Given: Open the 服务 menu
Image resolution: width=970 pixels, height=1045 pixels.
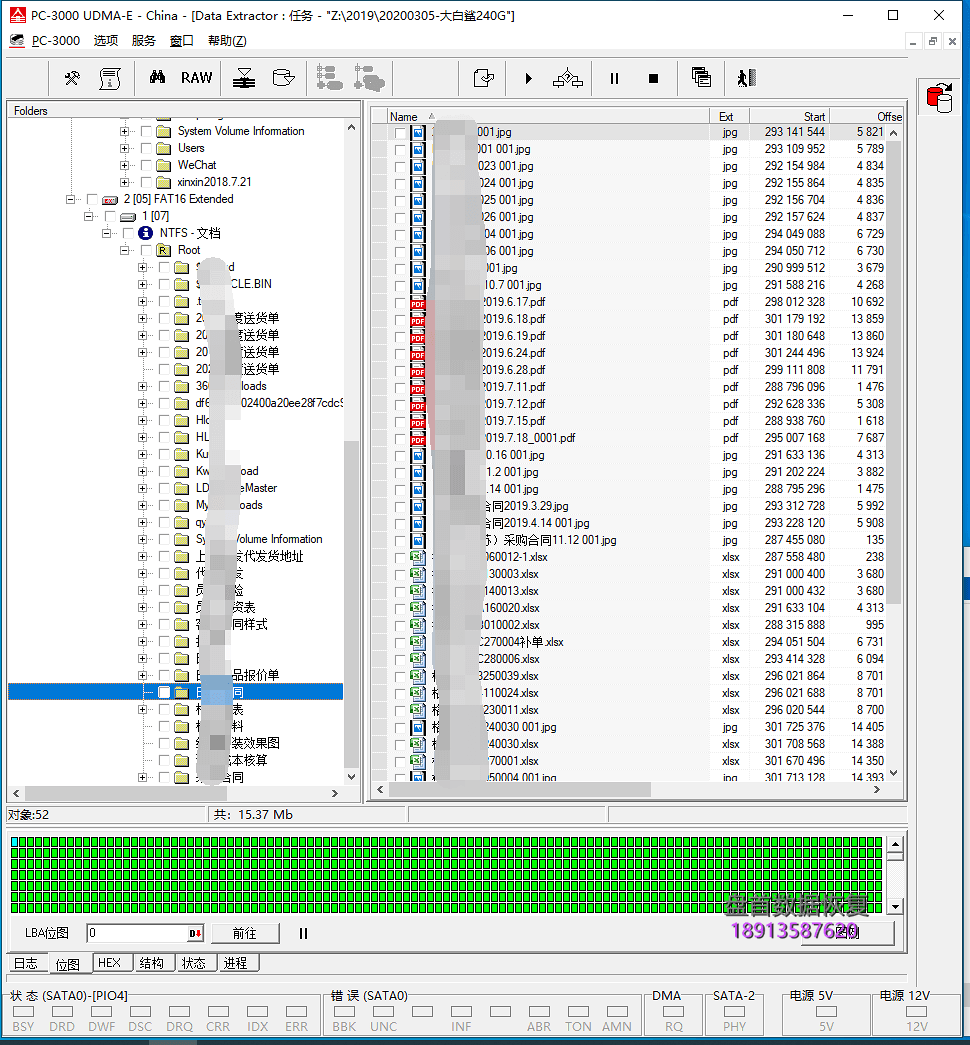Looking at the screenshot, I should 143,41.
